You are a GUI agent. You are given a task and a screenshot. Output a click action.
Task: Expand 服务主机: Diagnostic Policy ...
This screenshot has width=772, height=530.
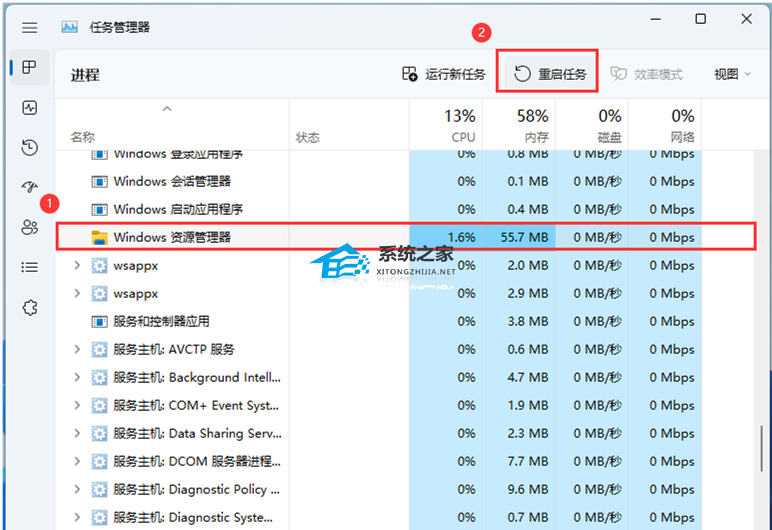[77, 490]
